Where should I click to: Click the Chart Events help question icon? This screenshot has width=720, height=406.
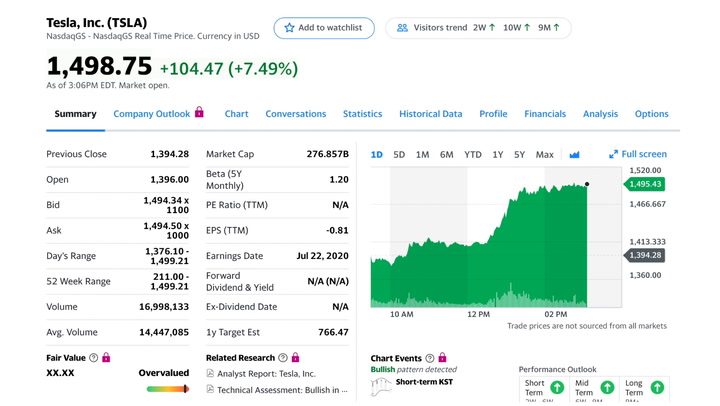[430, 358]
